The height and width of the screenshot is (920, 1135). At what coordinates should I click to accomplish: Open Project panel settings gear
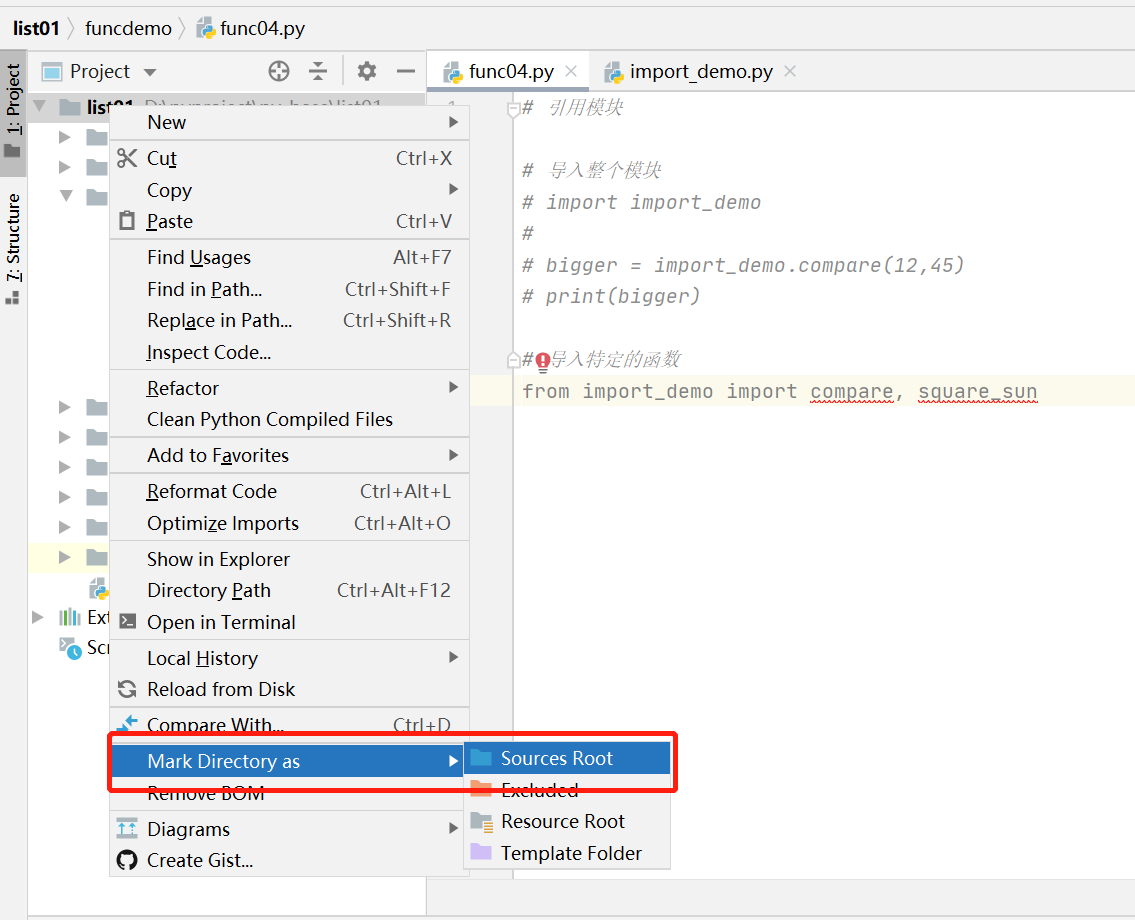pyautogui.click(x=367, y=71)
